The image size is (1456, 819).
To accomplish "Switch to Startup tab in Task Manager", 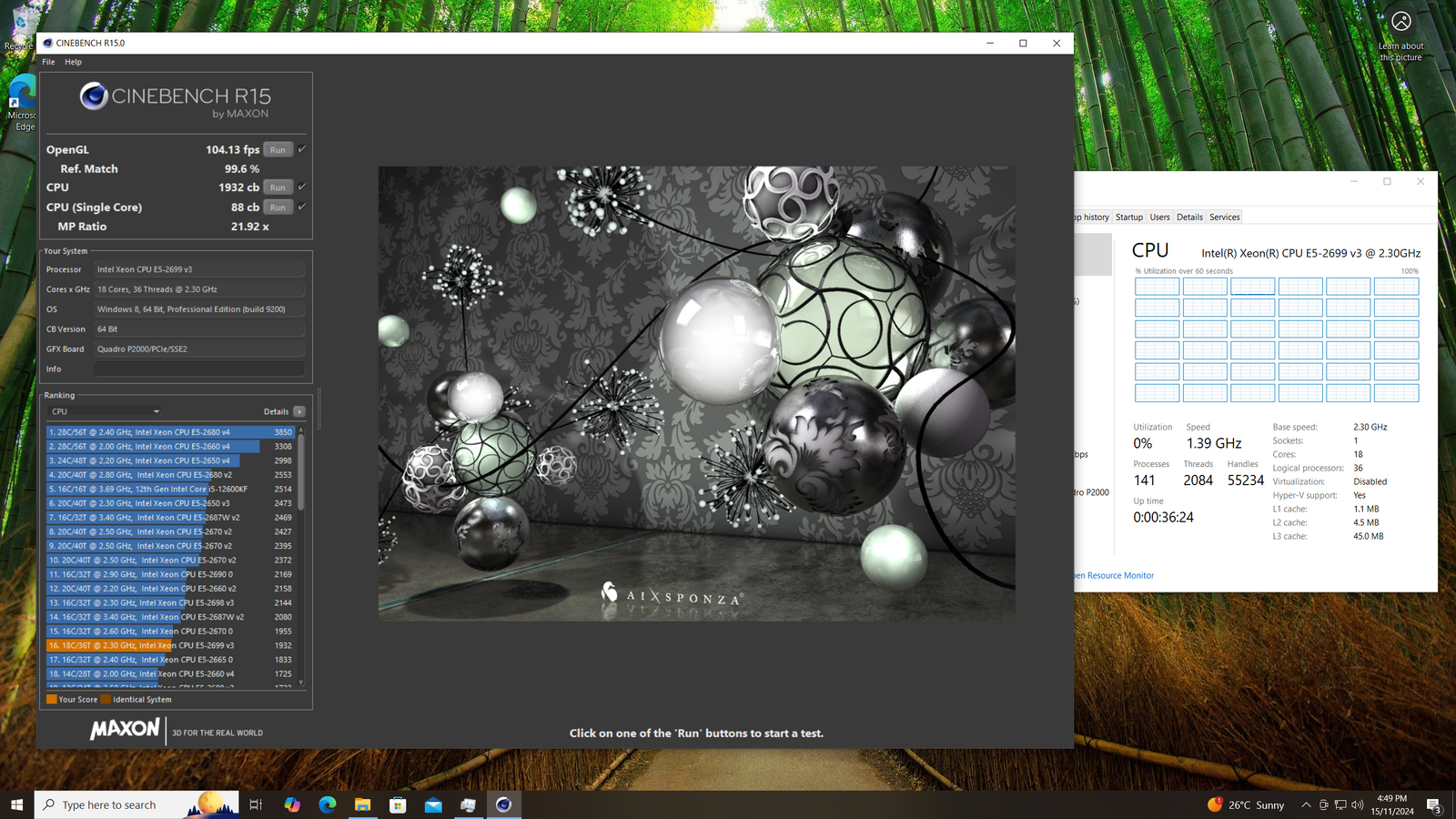I will pyautogui.click(x=1129, y=217).
